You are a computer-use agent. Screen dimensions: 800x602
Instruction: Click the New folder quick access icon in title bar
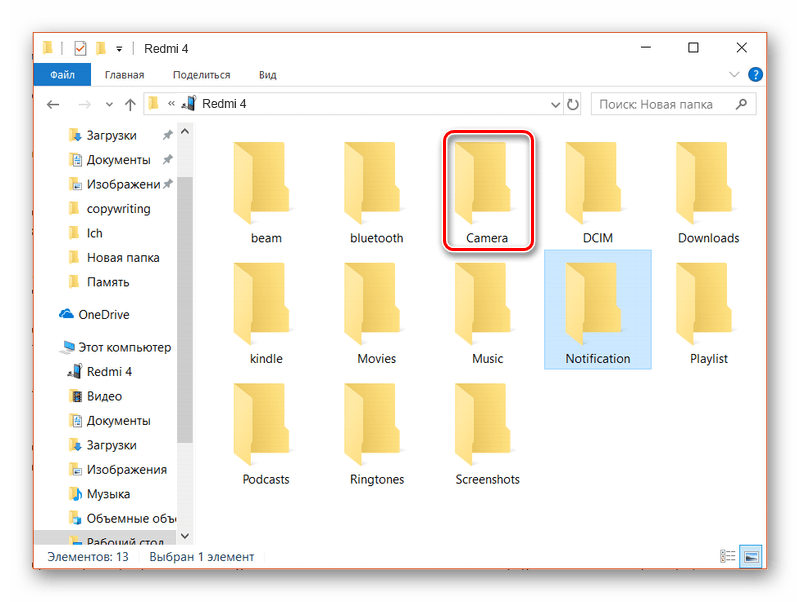click(101, 48)
